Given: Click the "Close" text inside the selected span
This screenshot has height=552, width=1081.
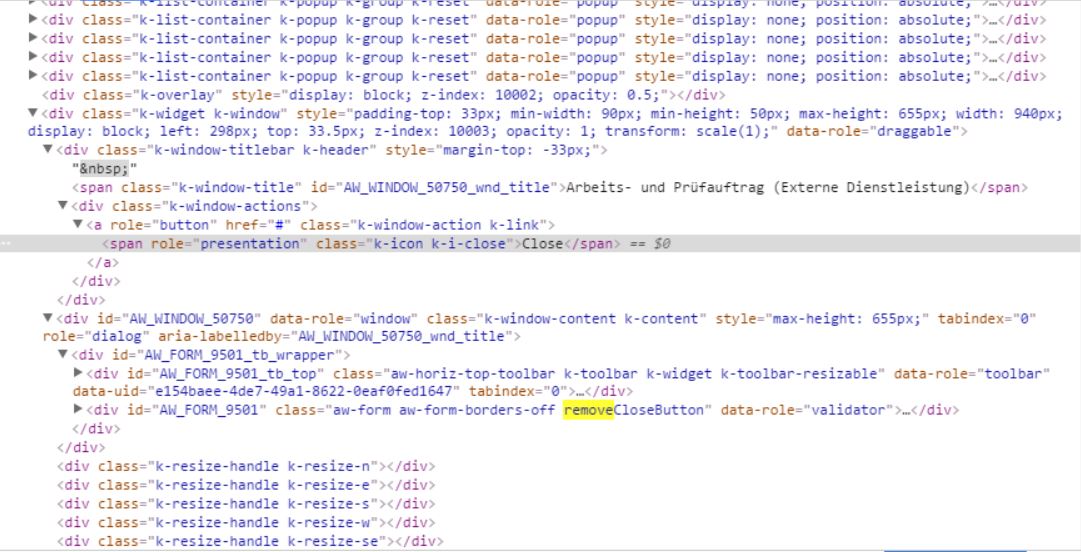Looking at the screenshot, I should point(543,243).
